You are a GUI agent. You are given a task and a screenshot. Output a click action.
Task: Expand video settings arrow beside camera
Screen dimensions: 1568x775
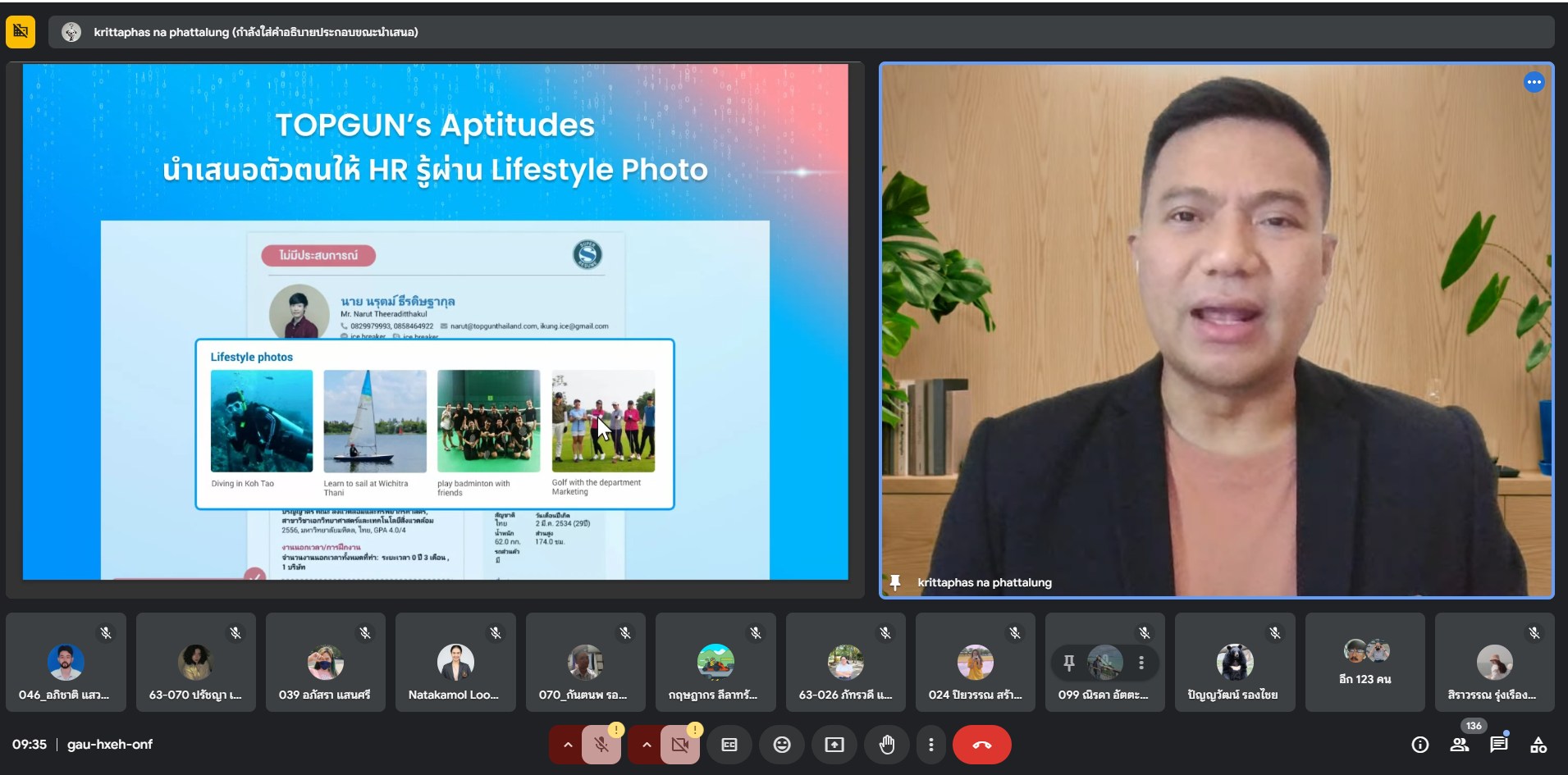646,745
